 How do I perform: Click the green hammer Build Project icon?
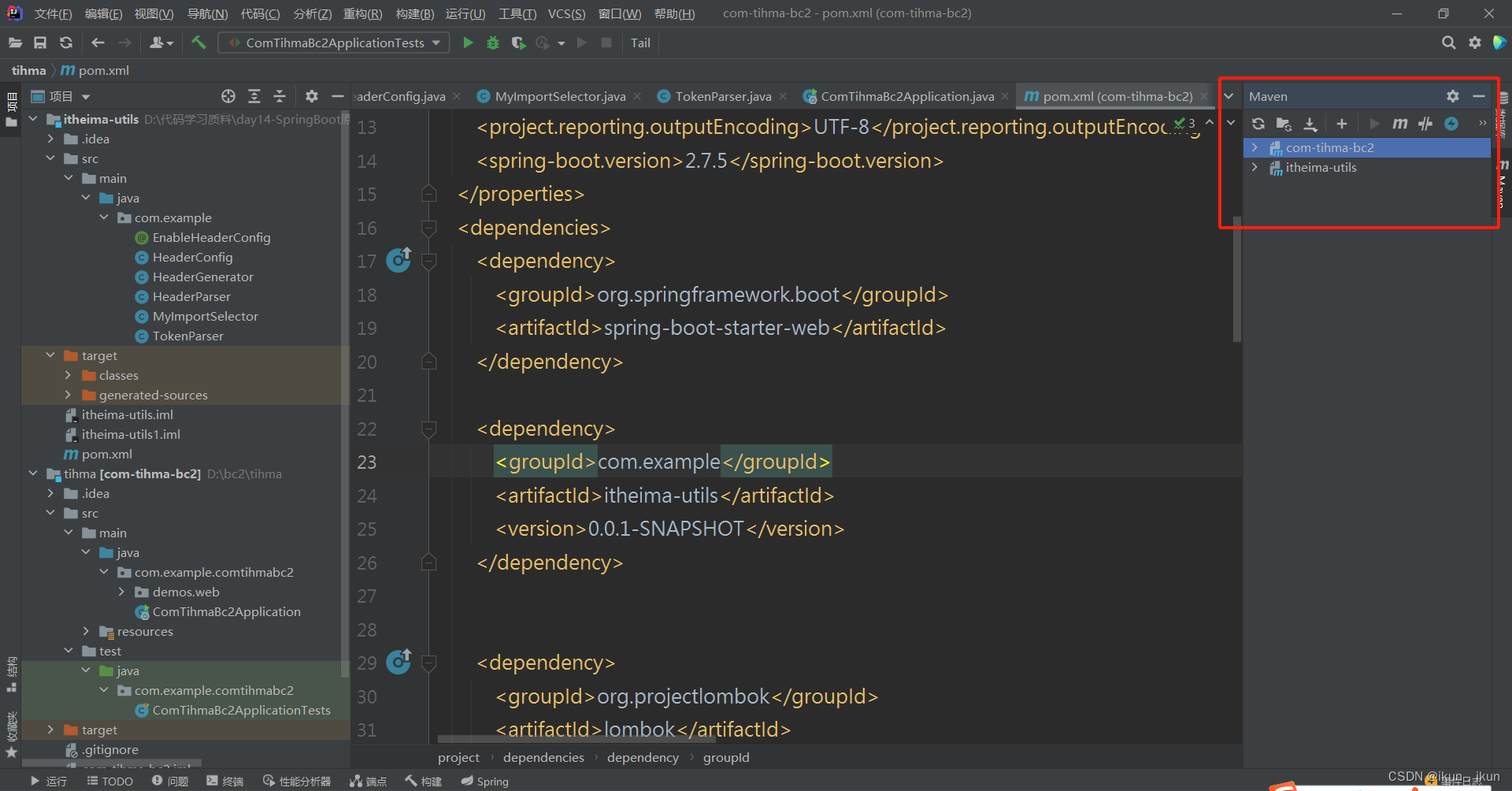click(x=198, y=43)
